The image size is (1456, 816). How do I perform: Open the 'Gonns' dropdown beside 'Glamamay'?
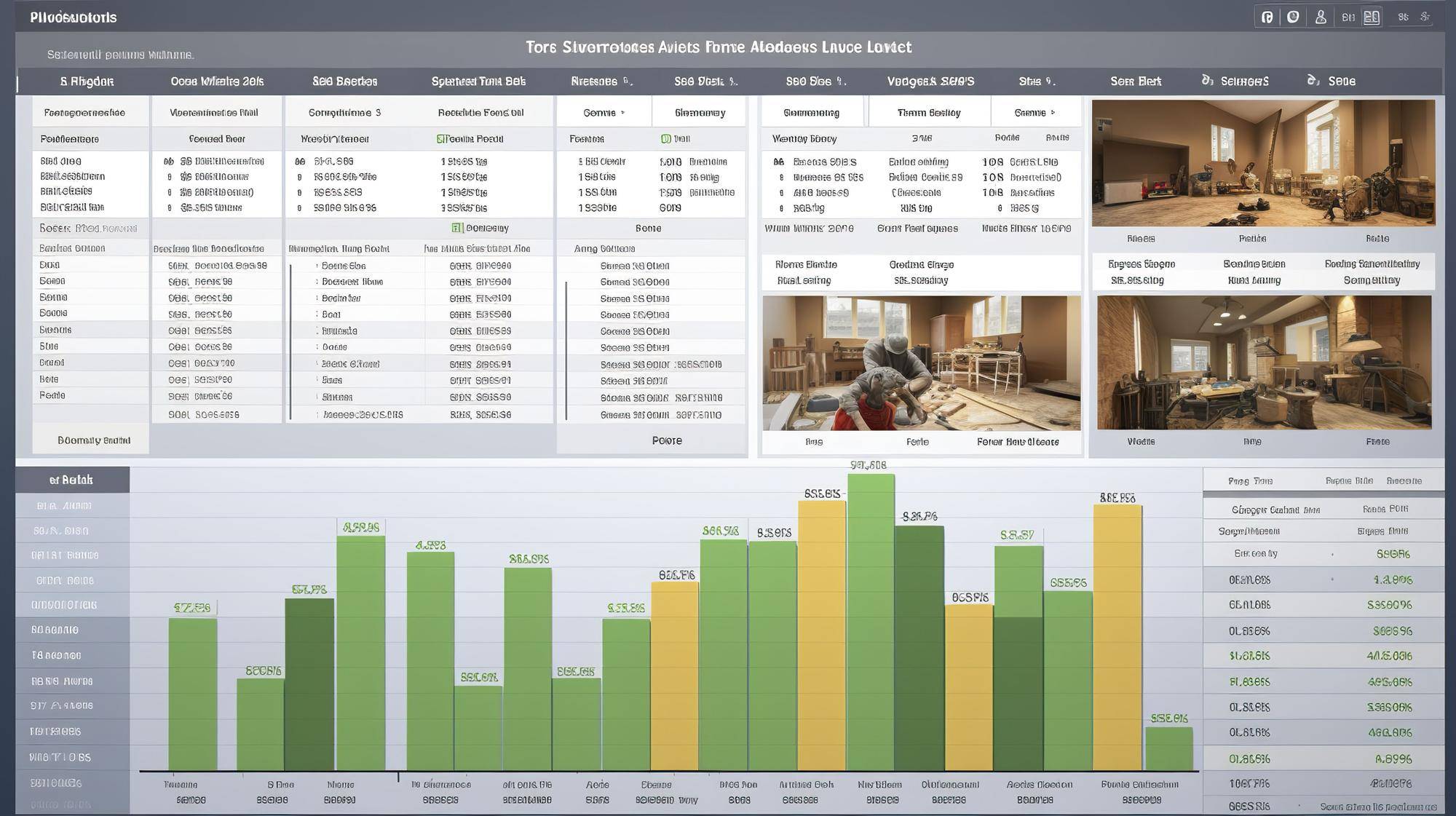[x=604, y=113]
